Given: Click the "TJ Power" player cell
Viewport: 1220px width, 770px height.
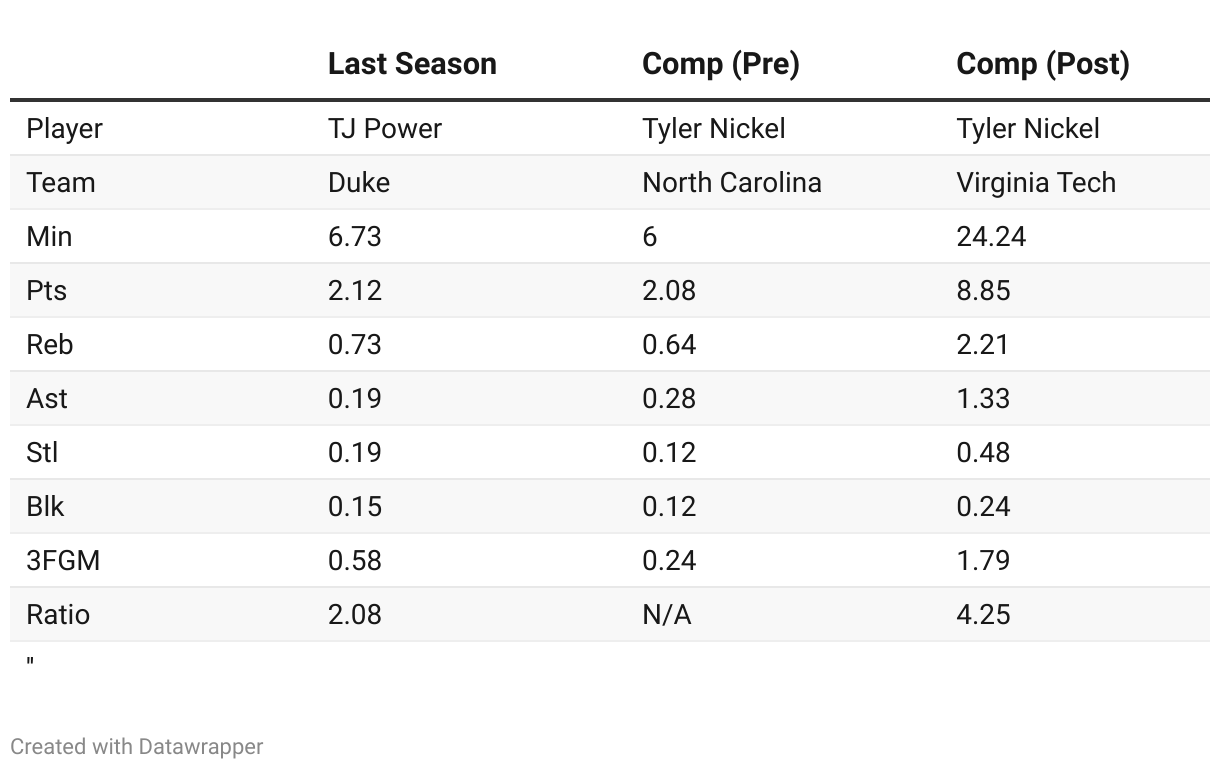Looking at the screenshot, I should [385, 129].
